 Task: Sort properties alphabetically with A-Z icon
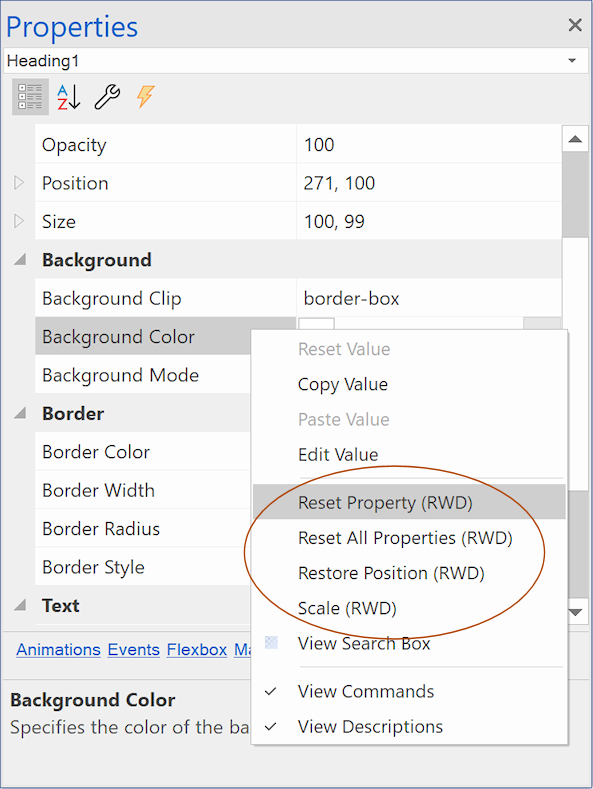[x=68, y=97]
